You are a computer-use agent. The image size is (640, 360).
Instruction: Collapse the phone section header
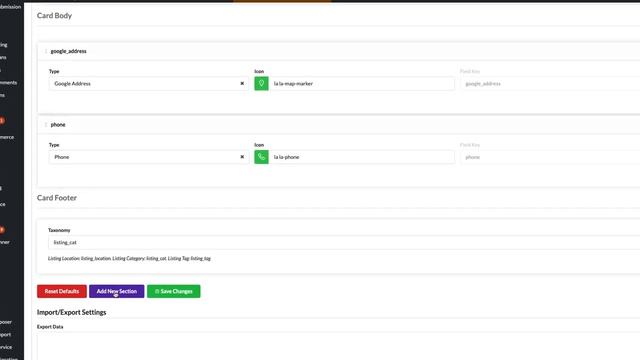[339, 124]
